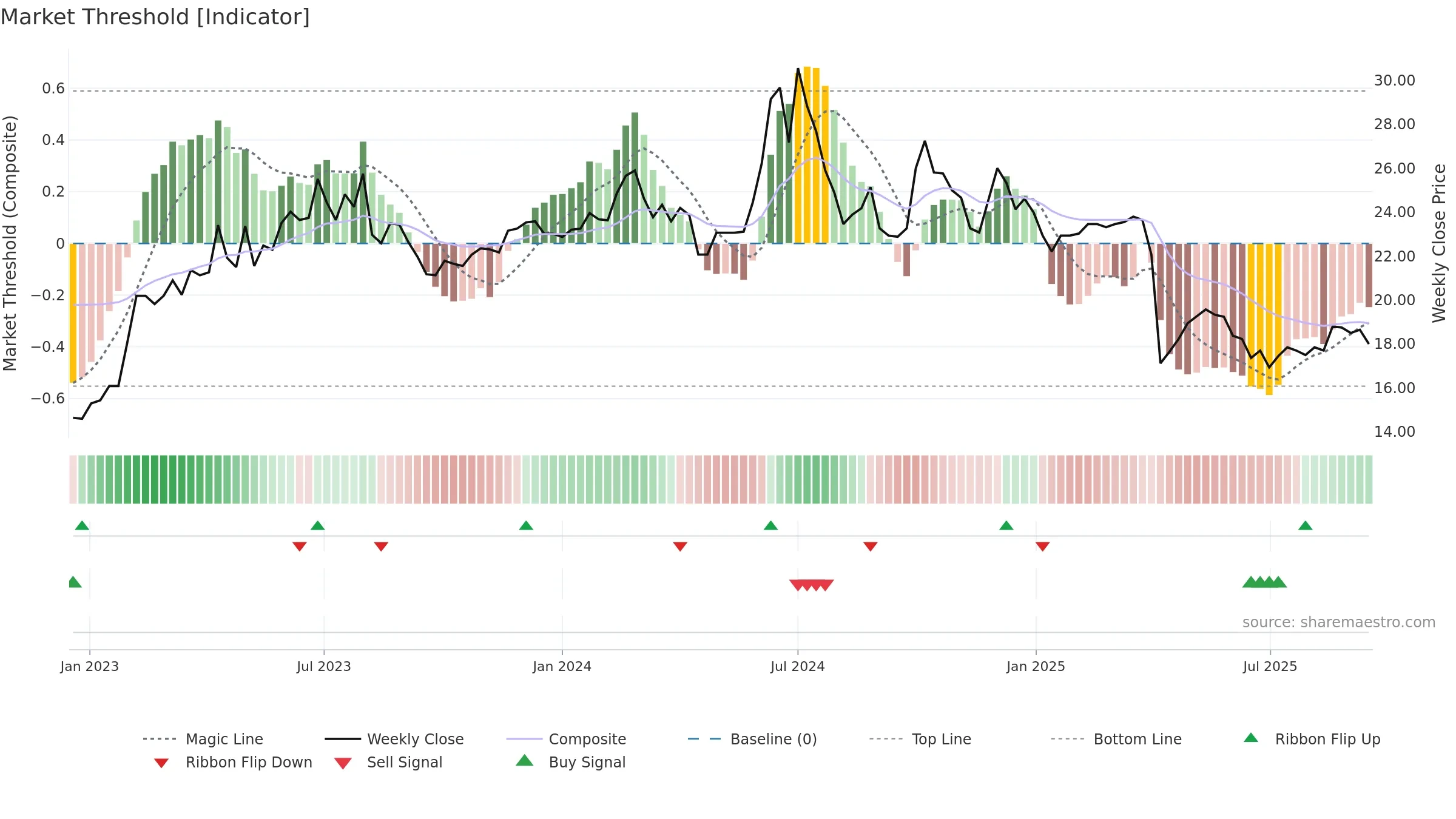Toggle Baseline (0) legend entry
Viewport: 1456px width, 819px height.
752,739
